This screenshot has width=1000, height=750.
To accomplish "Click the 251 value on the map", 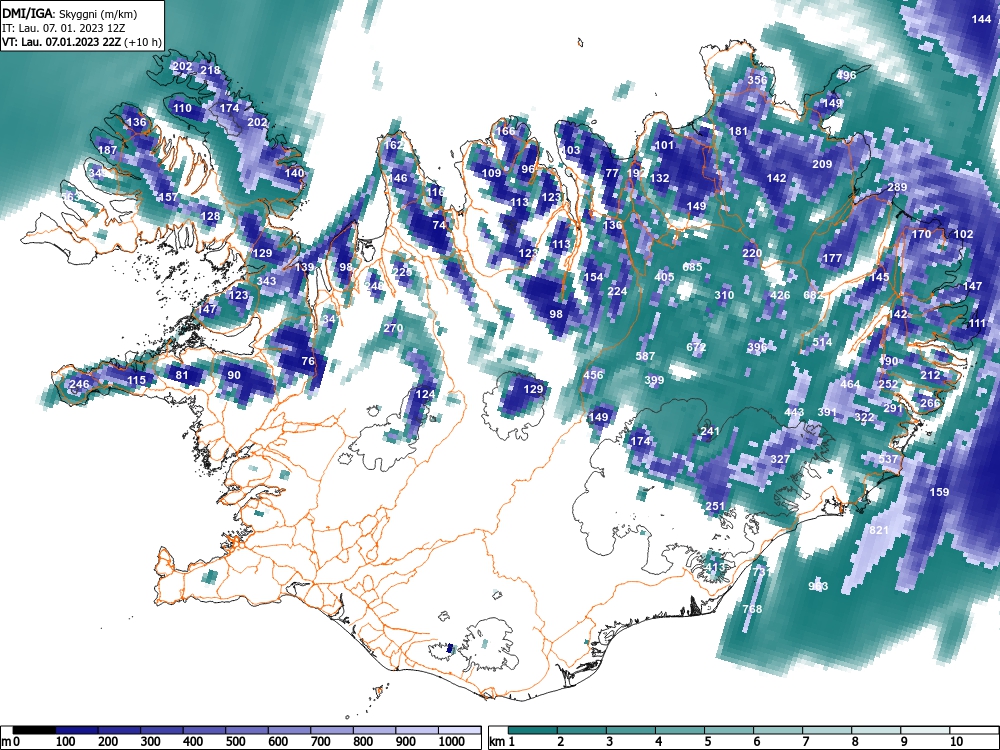I will pyautogui.click(x=715, y=506).
